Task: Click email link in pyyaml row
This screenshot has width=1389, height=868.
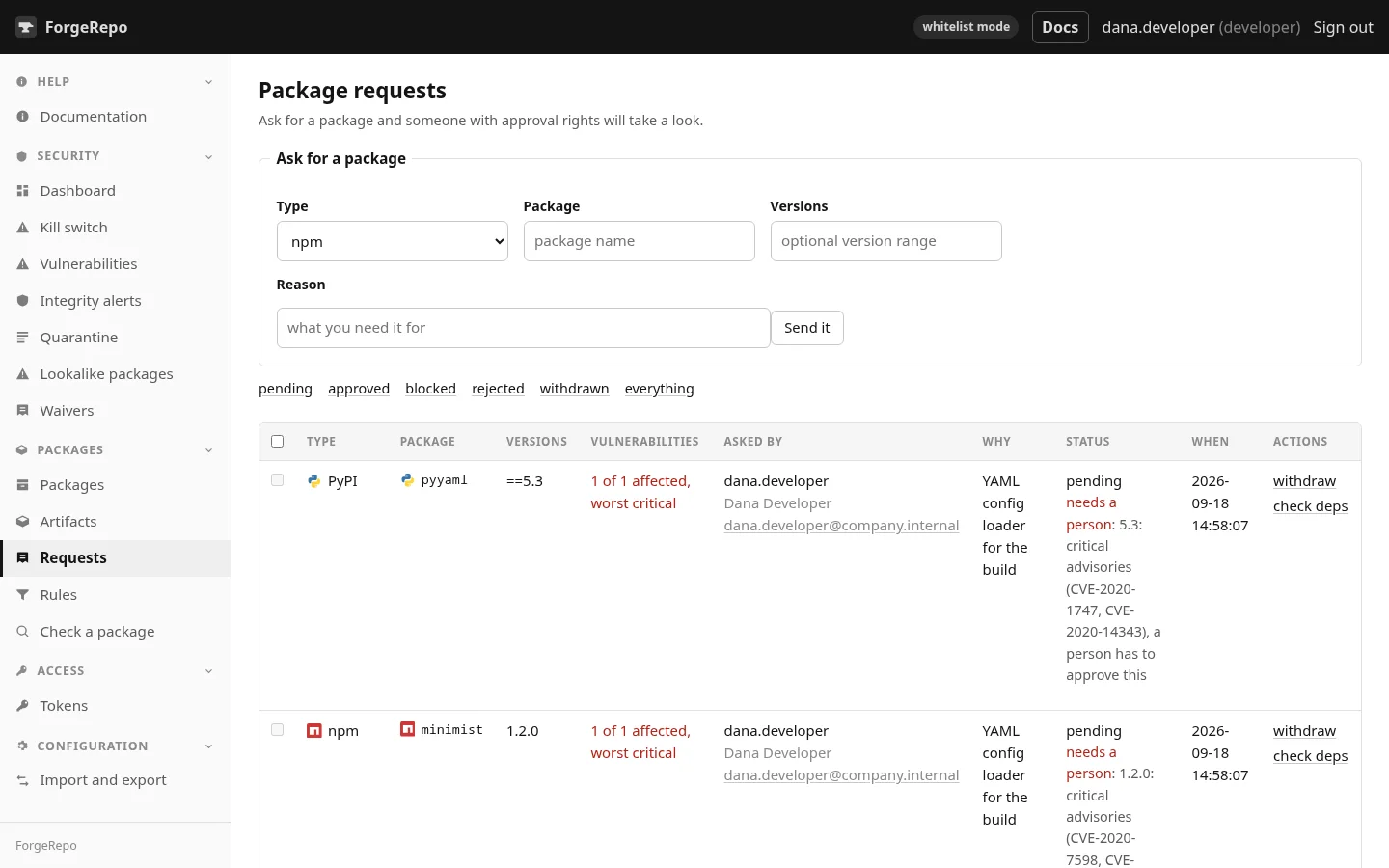Action: (x=841, y=526)
